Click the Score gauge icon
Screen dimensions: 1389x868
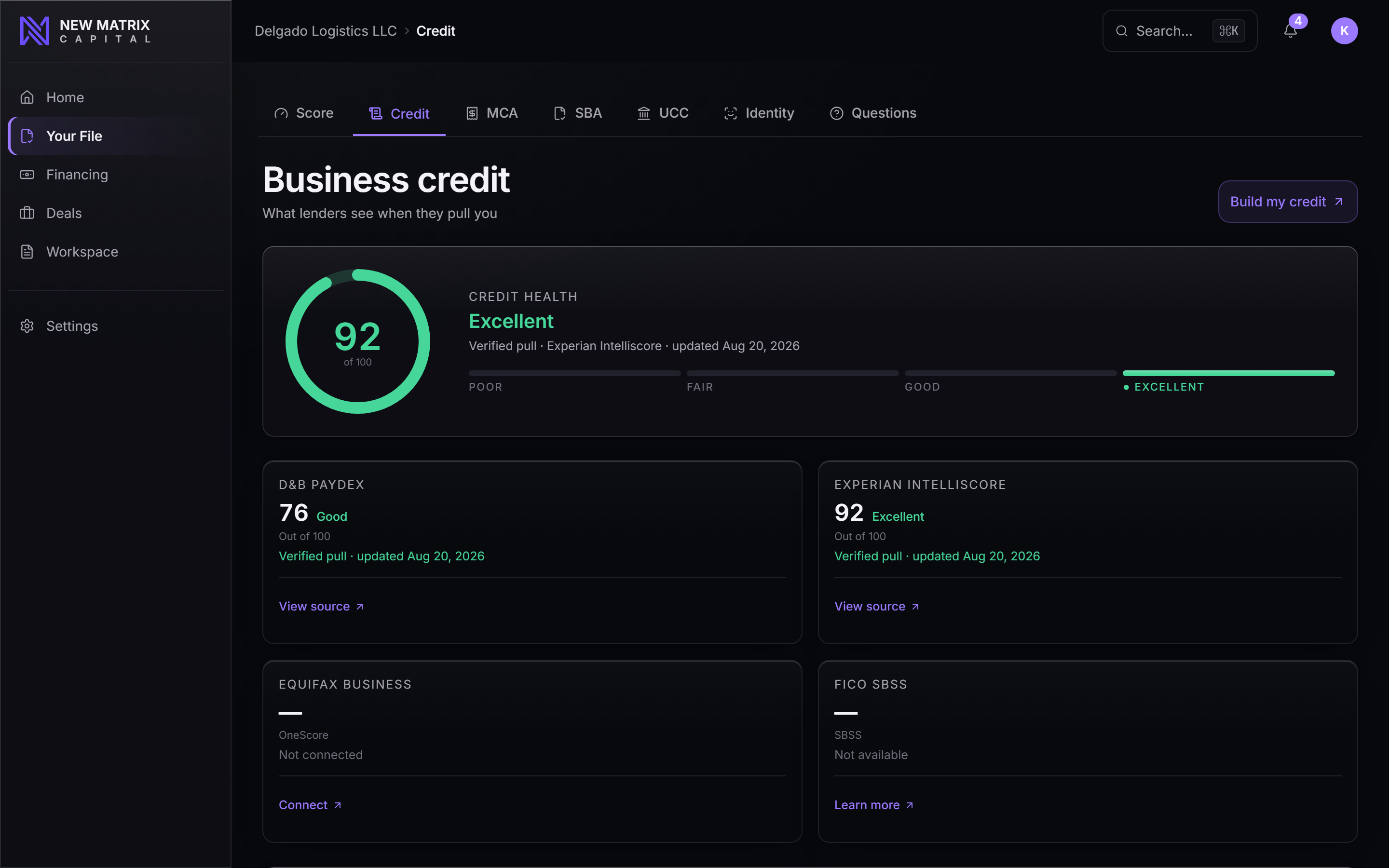point(281,114)
